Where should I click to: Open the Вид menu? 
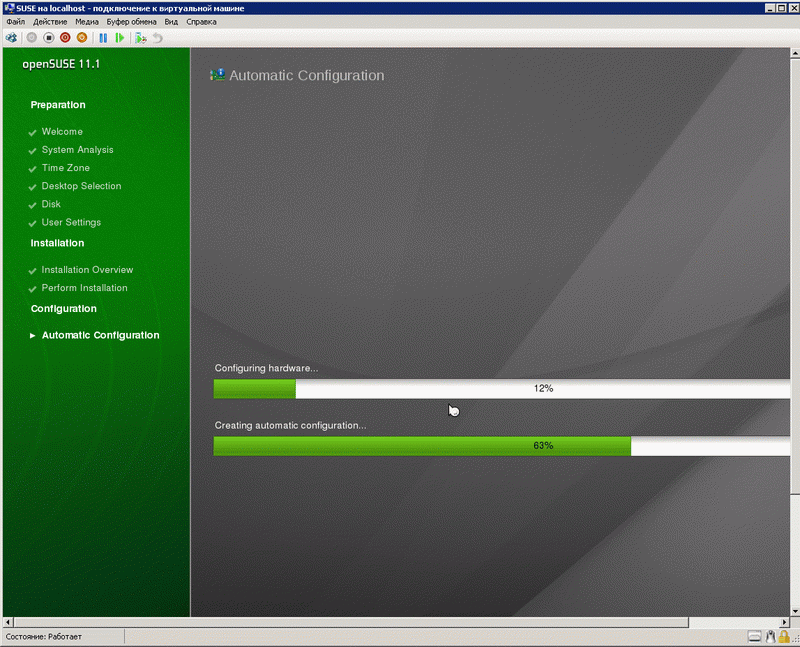[171, 22]
